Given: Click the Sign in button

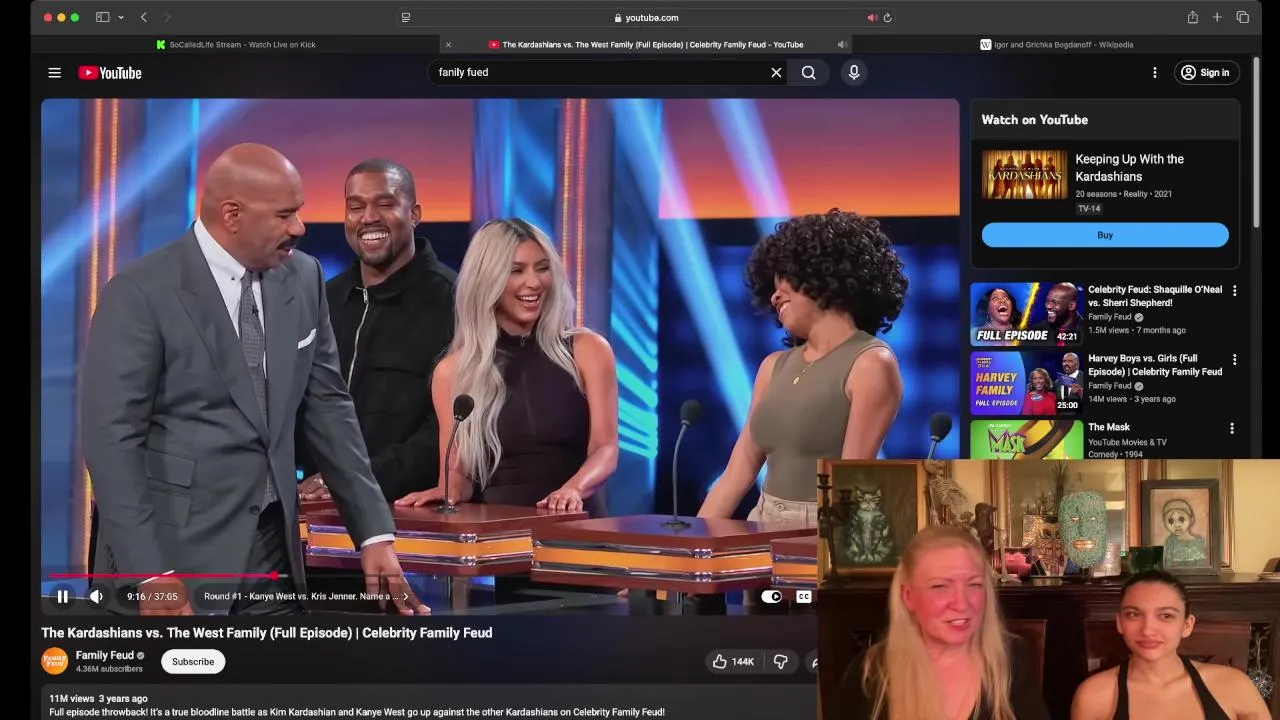Looking at the screenshot, I should pyautogui.click(x=1206, y=72).
